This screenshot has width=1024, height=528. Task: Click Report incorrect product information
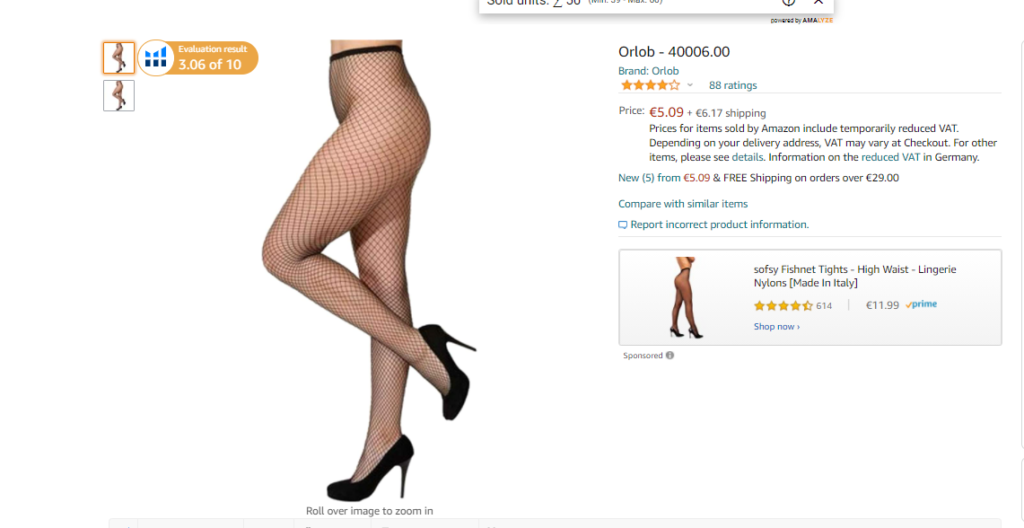(x=719, y=224)
